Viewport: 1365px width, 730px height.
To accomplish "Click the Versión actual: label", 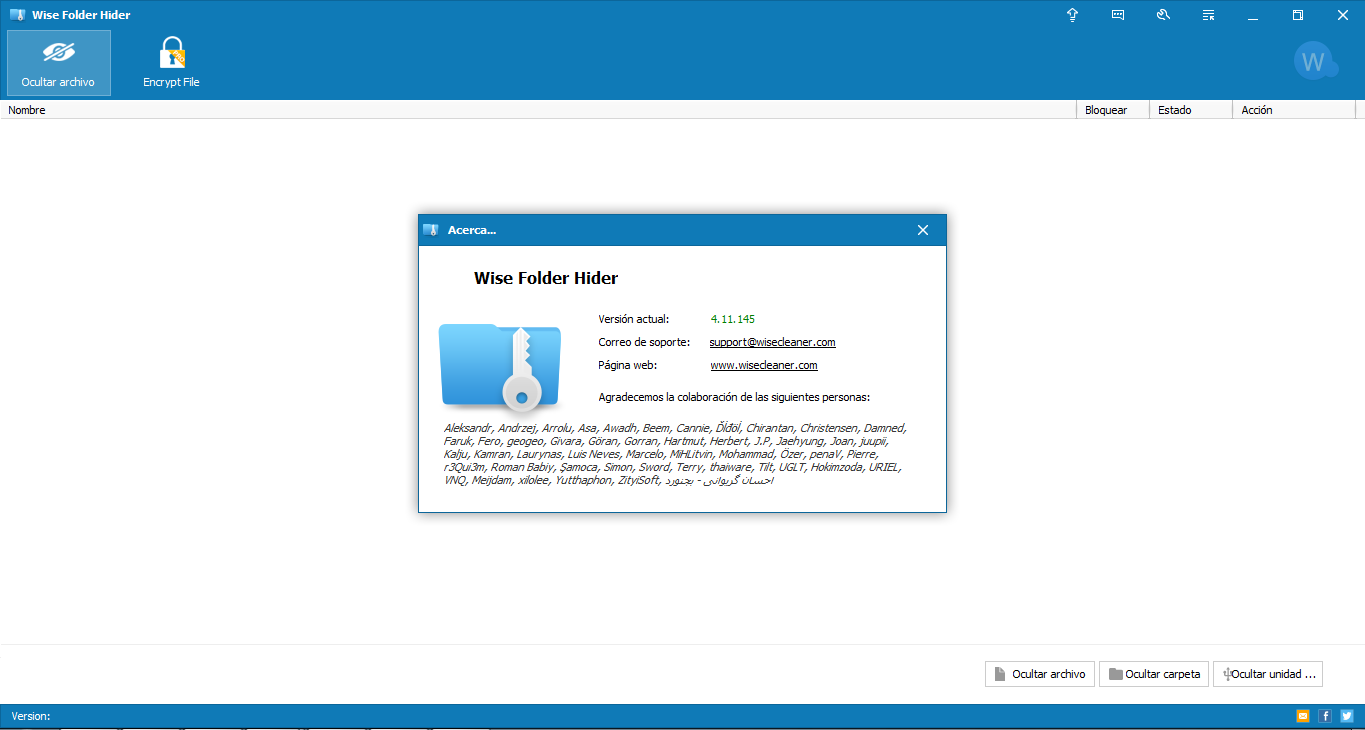I will 634,319.
